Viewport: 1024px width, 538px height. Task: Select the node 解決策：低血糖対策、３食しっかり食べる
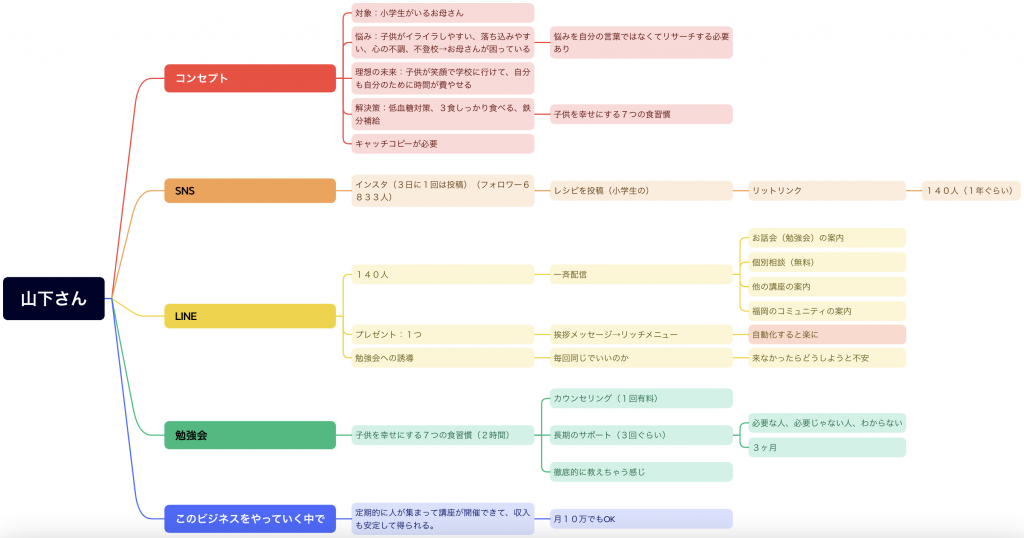click(443, 114)
